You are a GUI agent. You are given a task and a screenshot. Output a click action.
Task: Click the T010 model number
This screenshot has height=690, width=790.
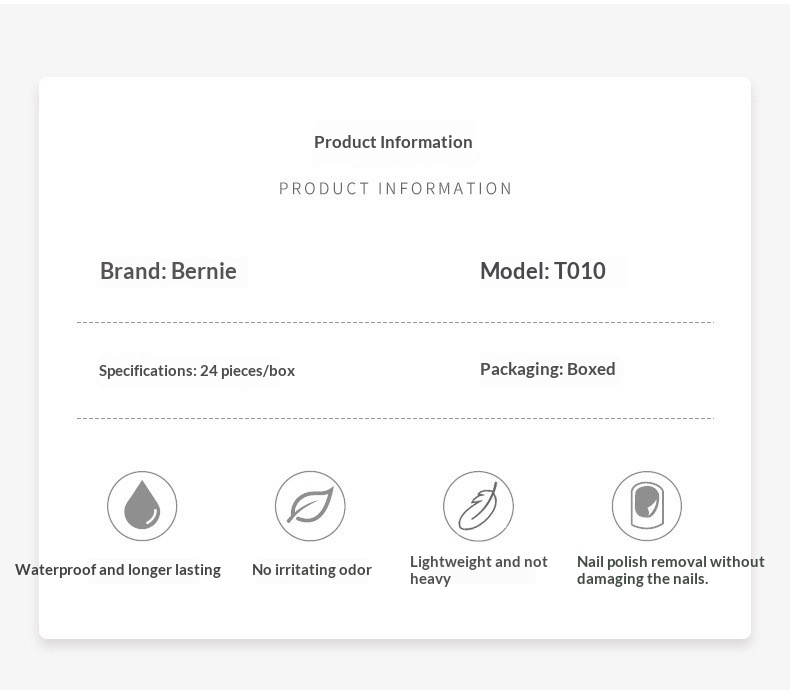click(579, 271)
